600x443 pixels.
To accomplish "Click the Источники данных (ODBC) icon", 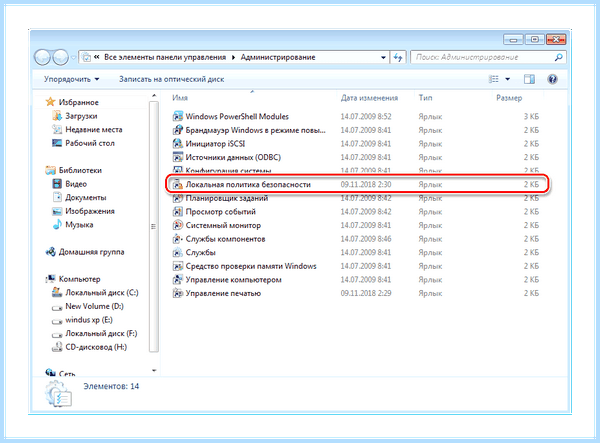I will pos(178,157).
